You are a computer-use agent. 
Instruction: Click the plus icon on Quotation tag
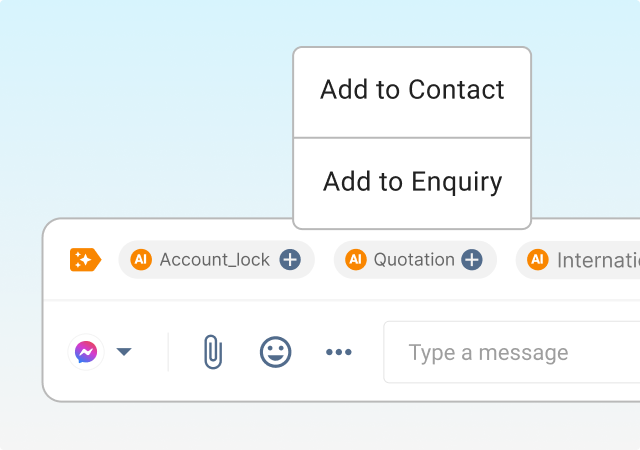(472, 260)
